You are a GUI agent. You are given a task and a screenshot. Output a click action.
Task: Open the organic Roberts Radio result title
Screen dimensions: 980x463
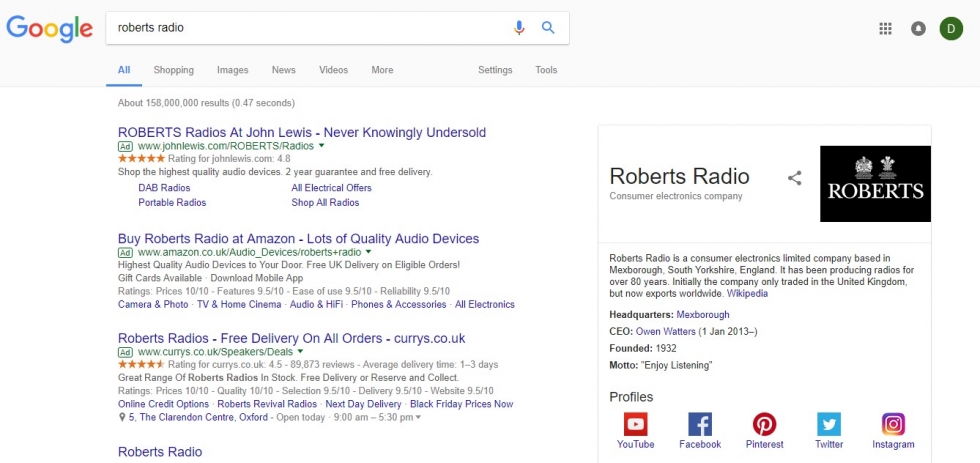[160, 452]
